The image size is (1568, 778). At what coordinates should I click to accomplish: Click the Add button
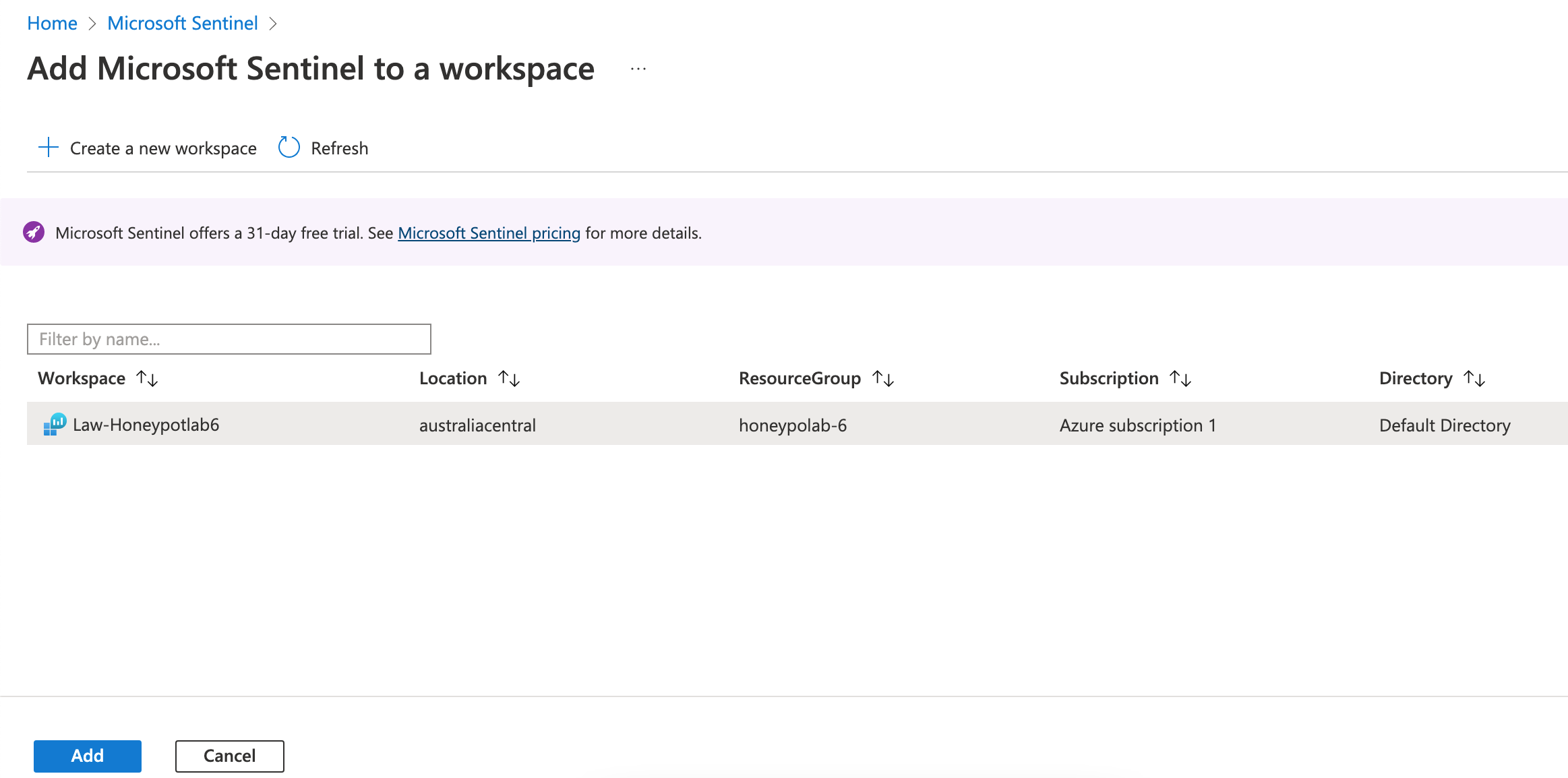click(87, 756)
